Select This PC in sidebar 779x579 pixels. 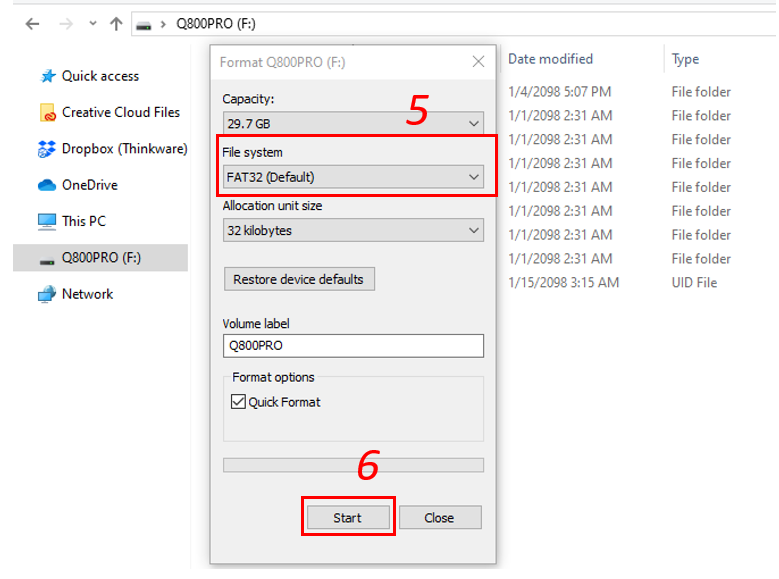pos(84,221)
